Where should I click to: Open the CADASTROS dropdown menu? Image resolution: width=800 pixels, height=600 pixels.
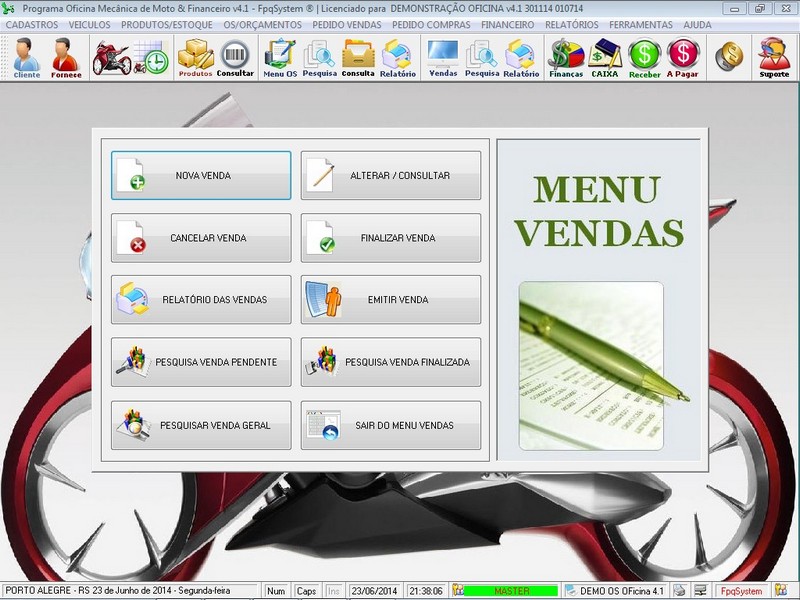point(31,26)
